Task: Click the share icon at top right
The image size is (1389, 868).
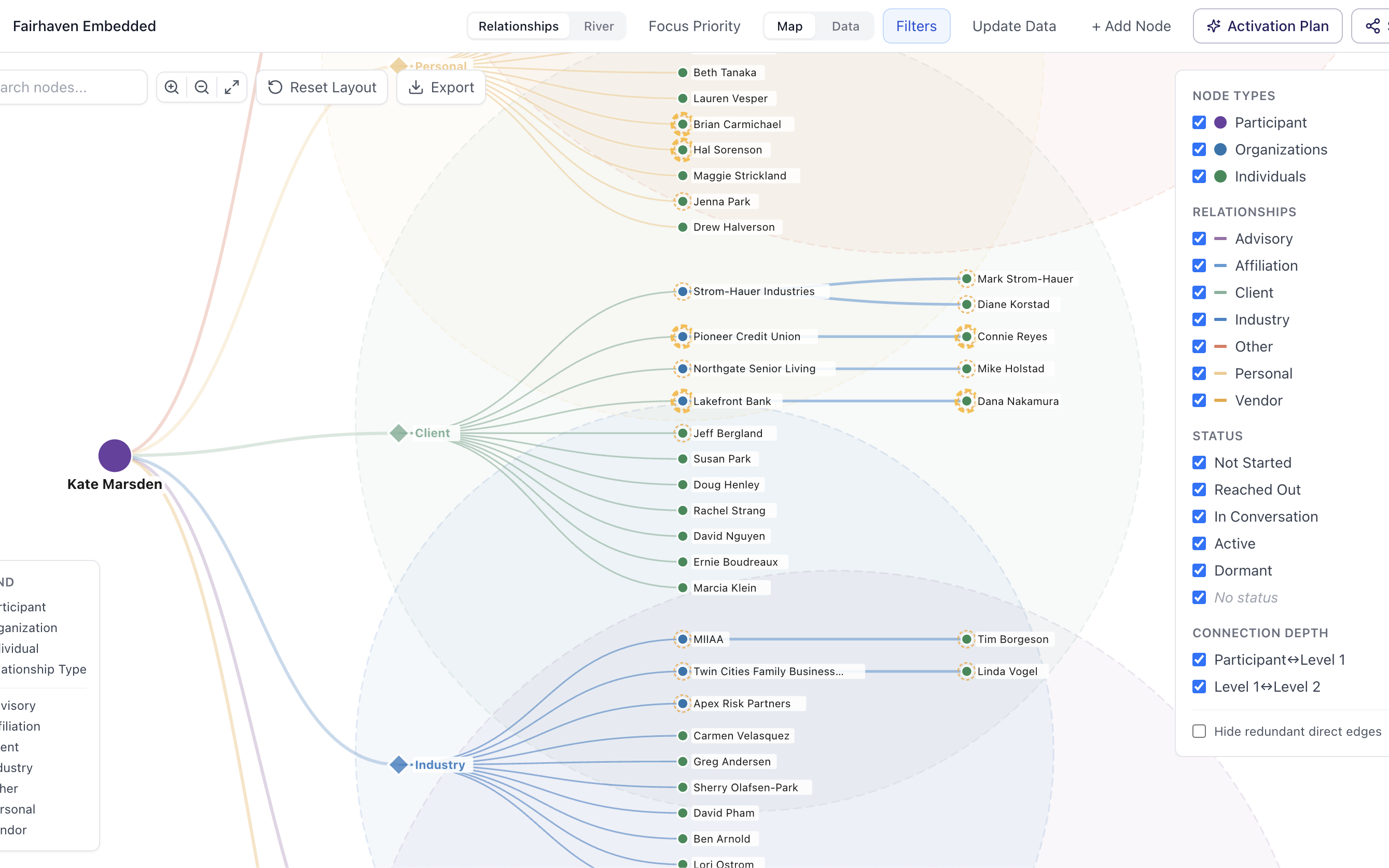Action: click(1372, 26)
